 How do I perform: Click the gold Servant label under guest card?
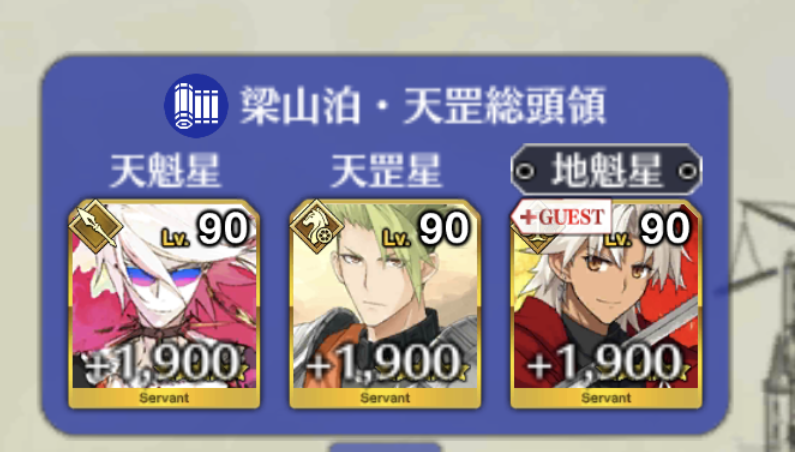tap(606, 398)
